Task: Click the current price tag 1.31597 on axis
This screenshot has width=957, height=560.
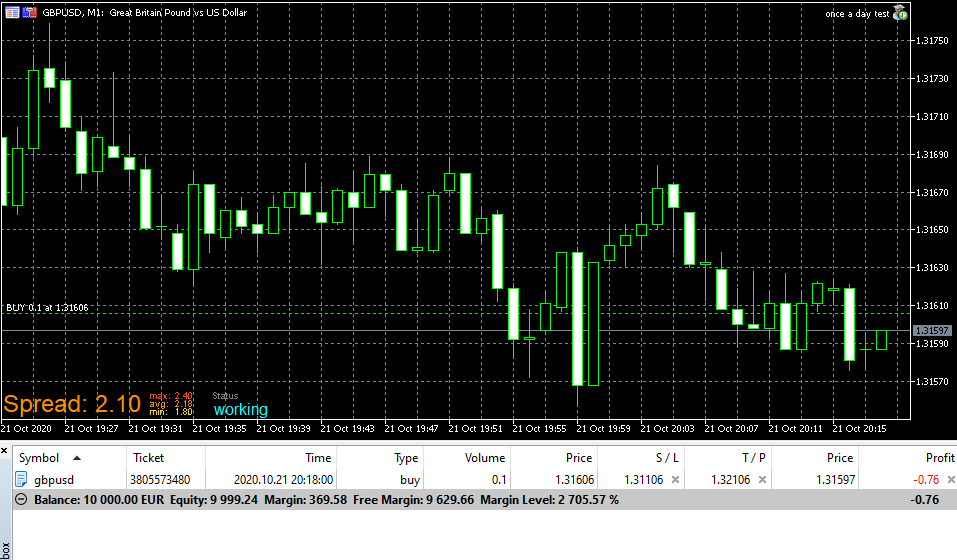Action: point(931,331)
